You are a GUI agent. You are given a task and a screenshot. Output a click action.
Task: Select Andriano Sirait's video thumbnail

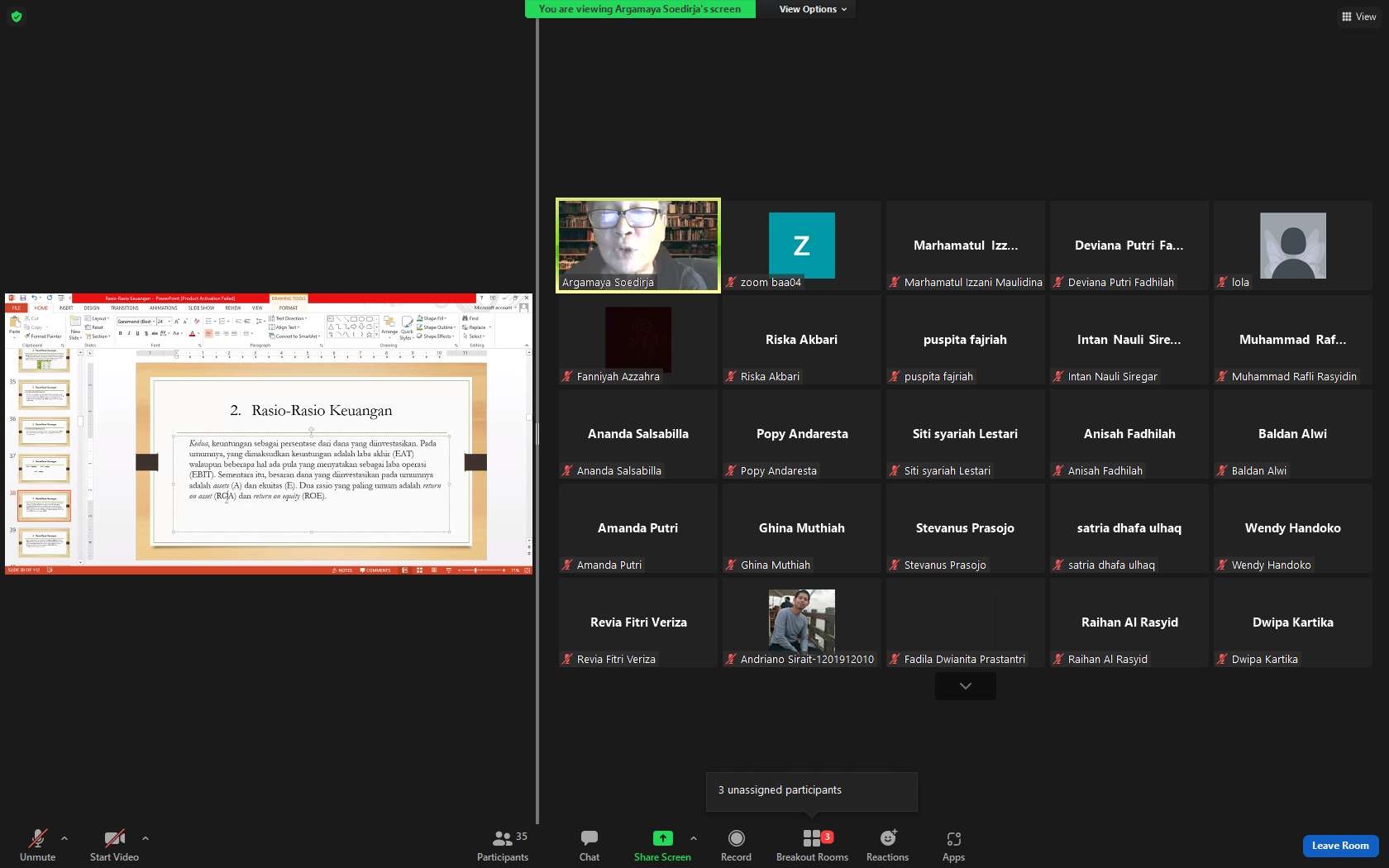click(x=801, y=621)
